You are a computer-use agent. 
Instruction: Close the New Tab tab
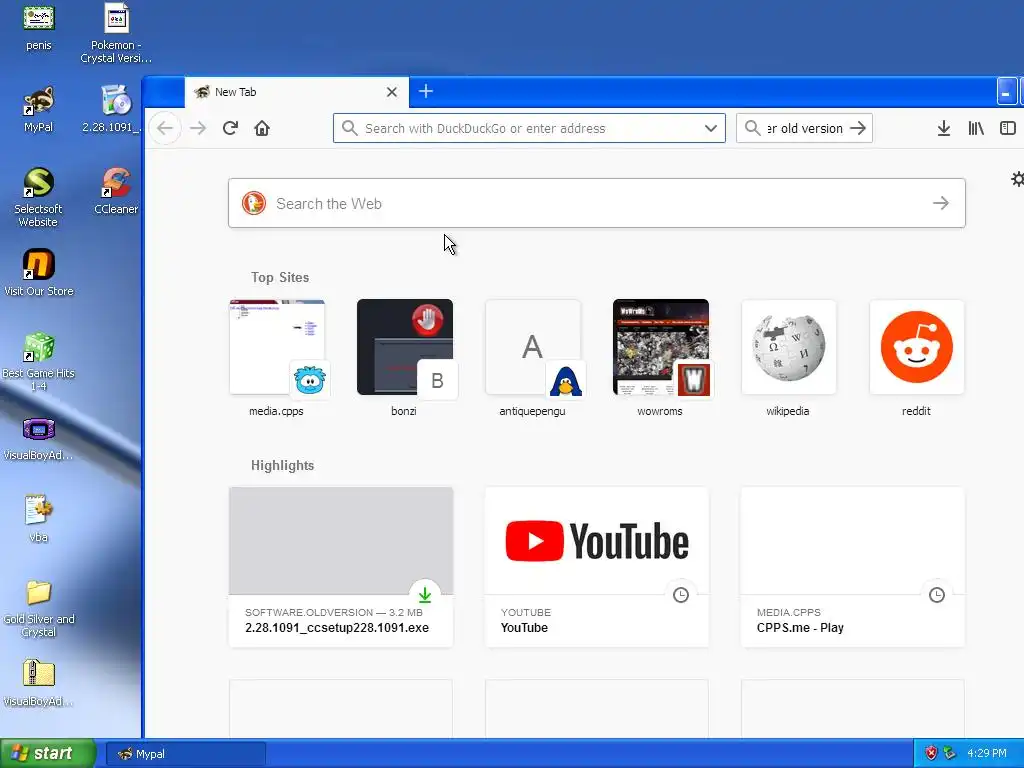pyautogui.click(x=392, y=92)
